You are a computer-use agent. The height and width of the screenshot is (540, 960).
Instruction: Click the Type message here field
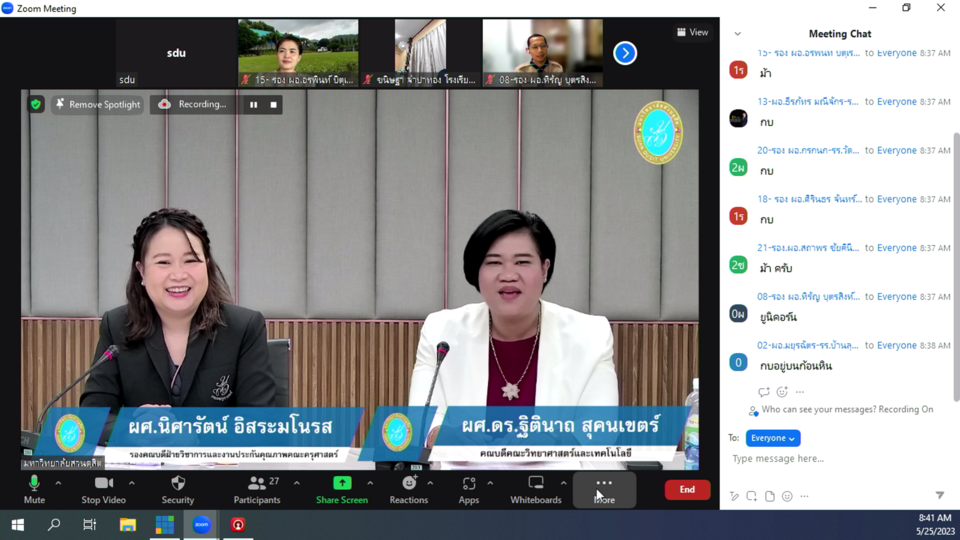click(830, 459)
